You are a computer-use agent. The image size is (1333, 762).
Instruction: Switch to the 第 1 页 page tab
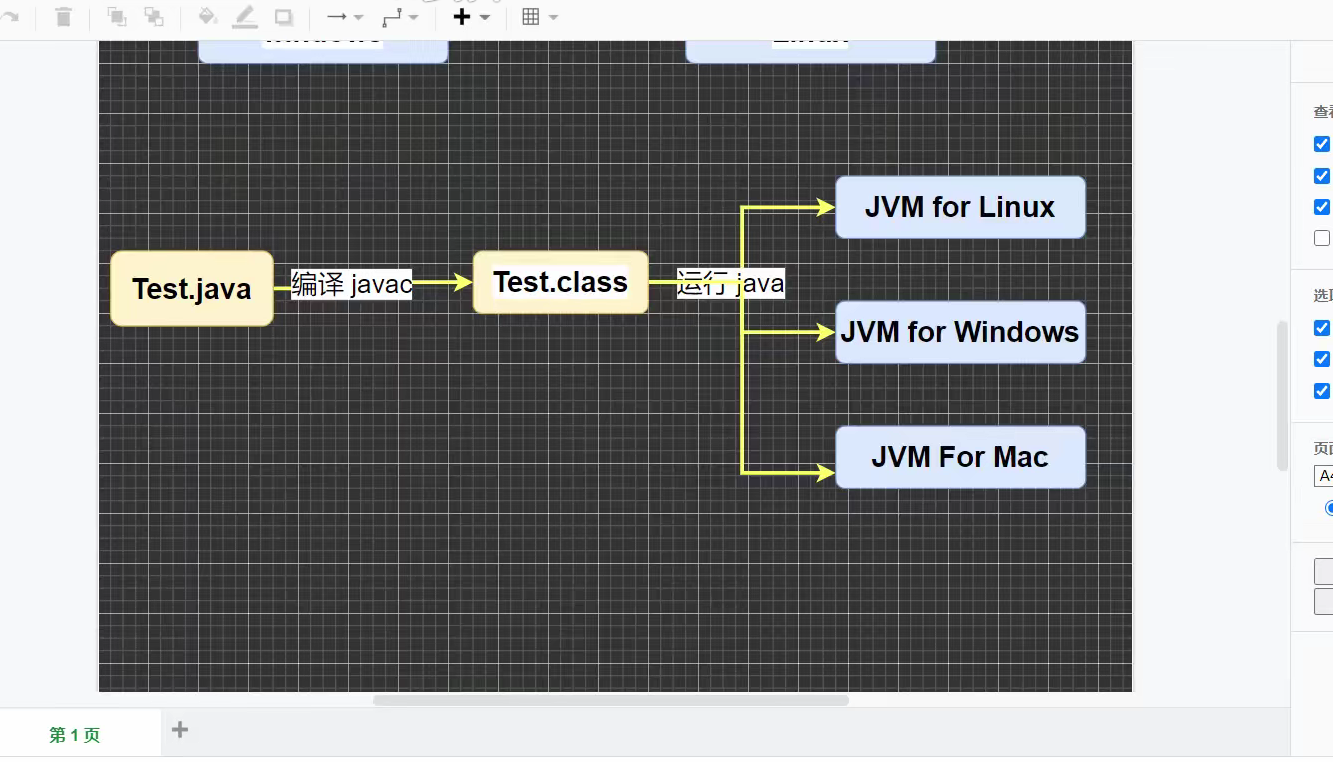tap(75, 735)
